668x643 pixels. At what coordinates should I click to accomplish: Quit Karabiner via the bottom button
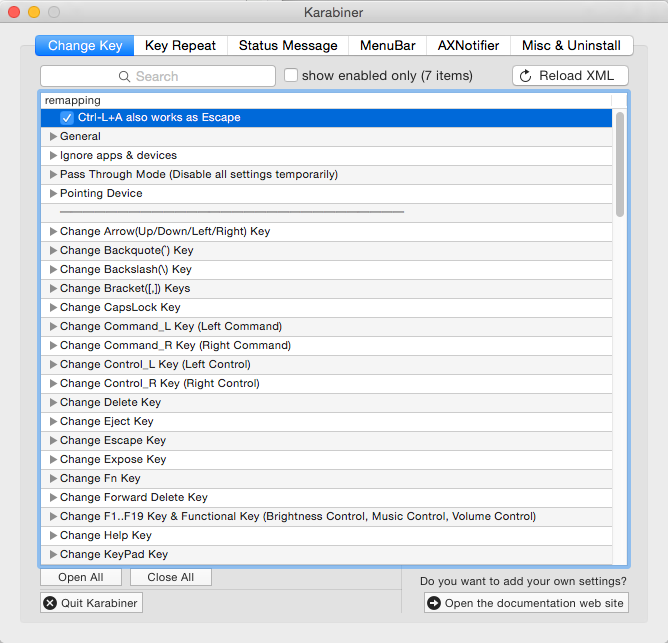pos(91,603)
